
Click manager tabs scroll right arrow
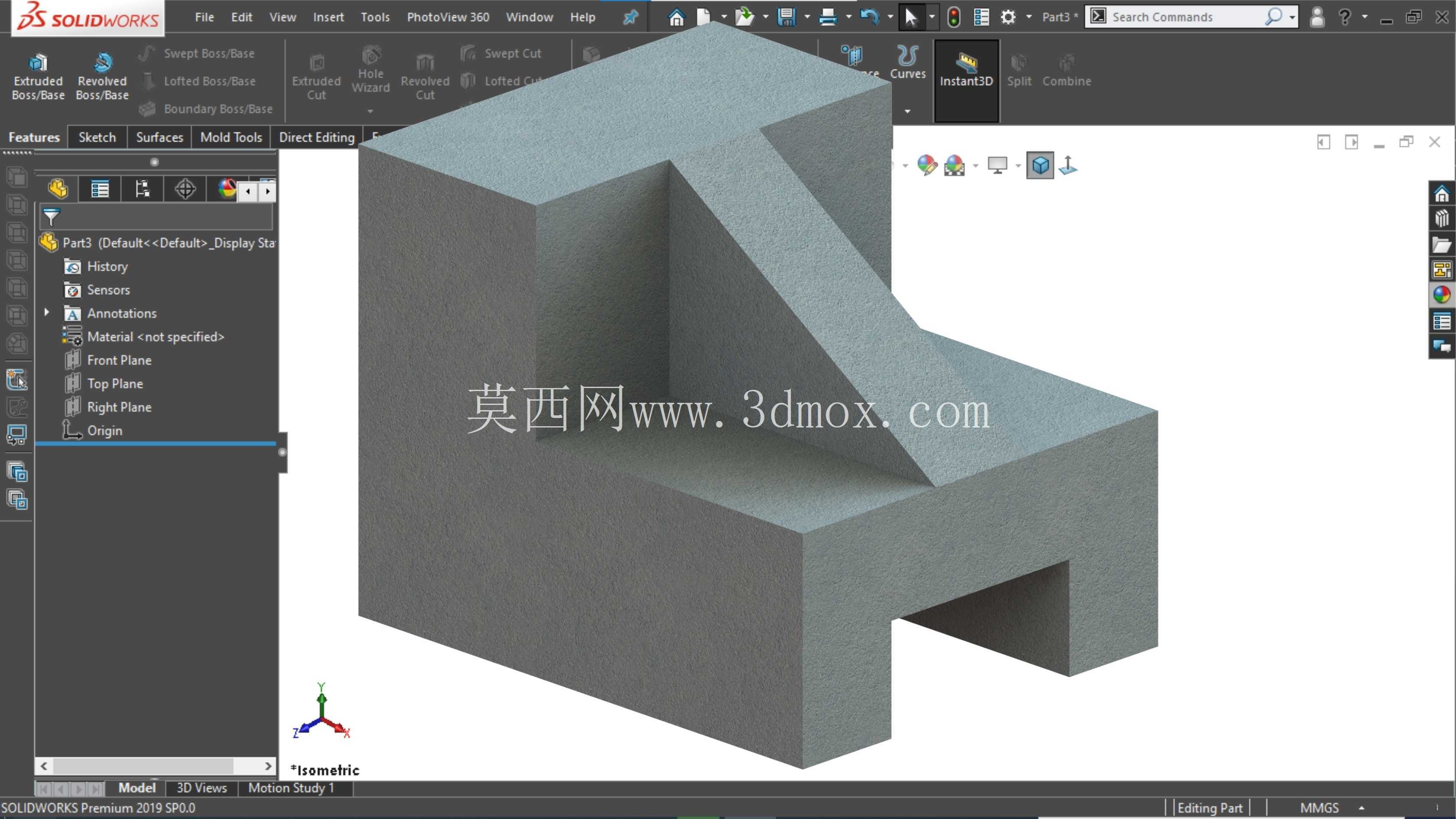(x=268, y=192)
